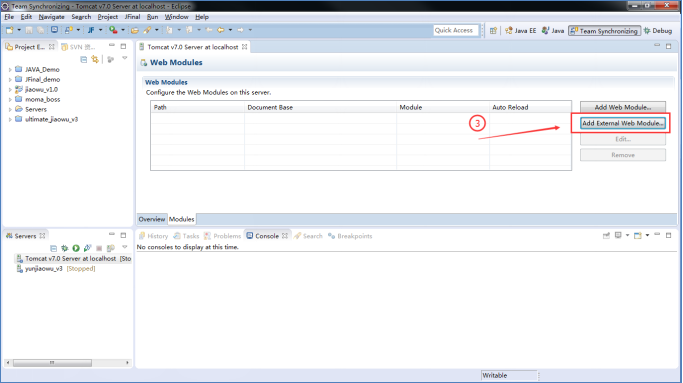Open the Window menu
Viewport: 683px width, 383px height.
tap(176, 17)
